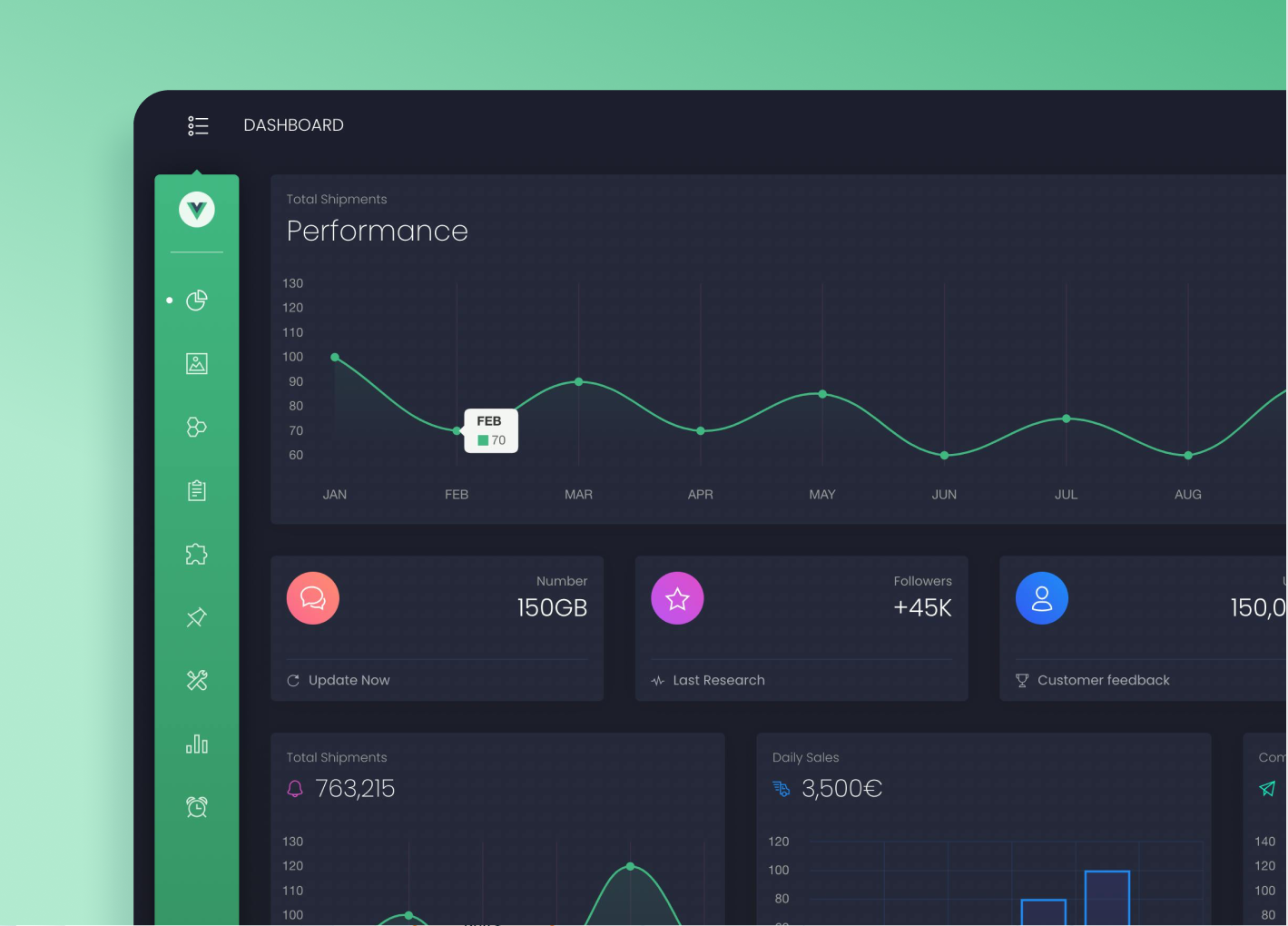This screenshot has width=1288, height=926.
Task: Click the peak point on lower shipments chart
Action: pos(631,867)
